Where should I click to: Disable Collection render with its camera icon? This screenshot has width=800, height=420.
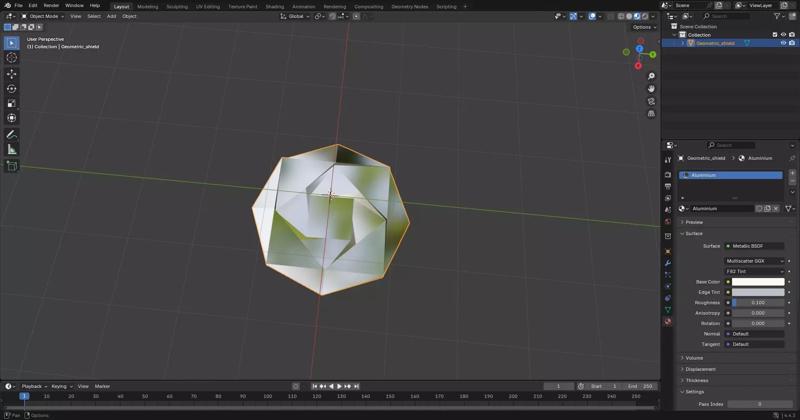792,35
